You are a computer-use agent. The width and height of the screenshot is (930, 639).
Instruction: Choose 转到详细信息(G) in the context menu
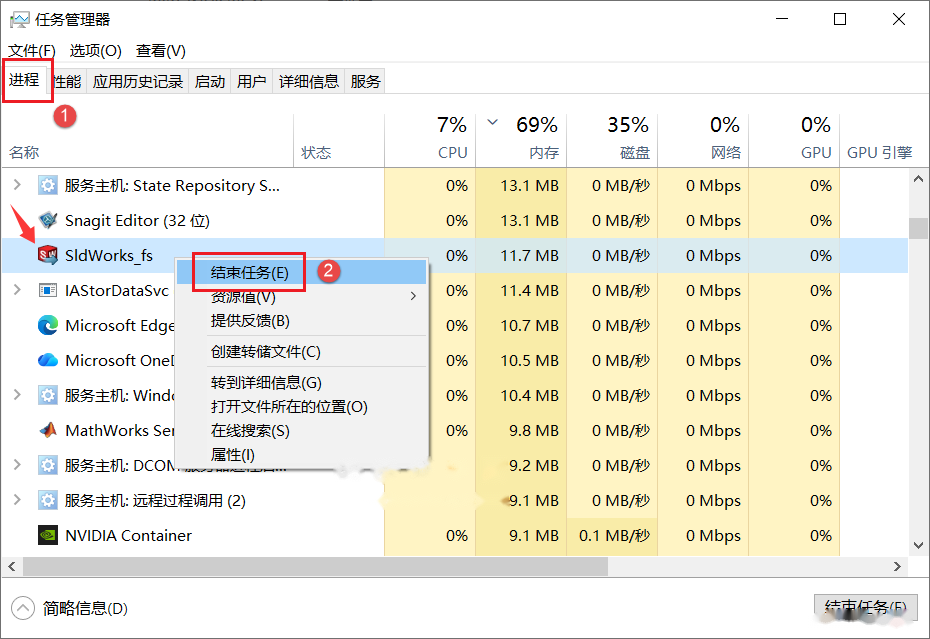(x=302, y=383)
